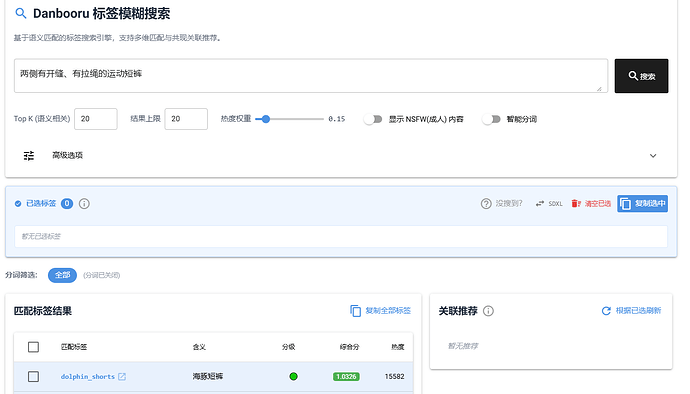Click the question mark not-found help icon
Viewport: 690px width, 394px height.
[x=486, y=203]
